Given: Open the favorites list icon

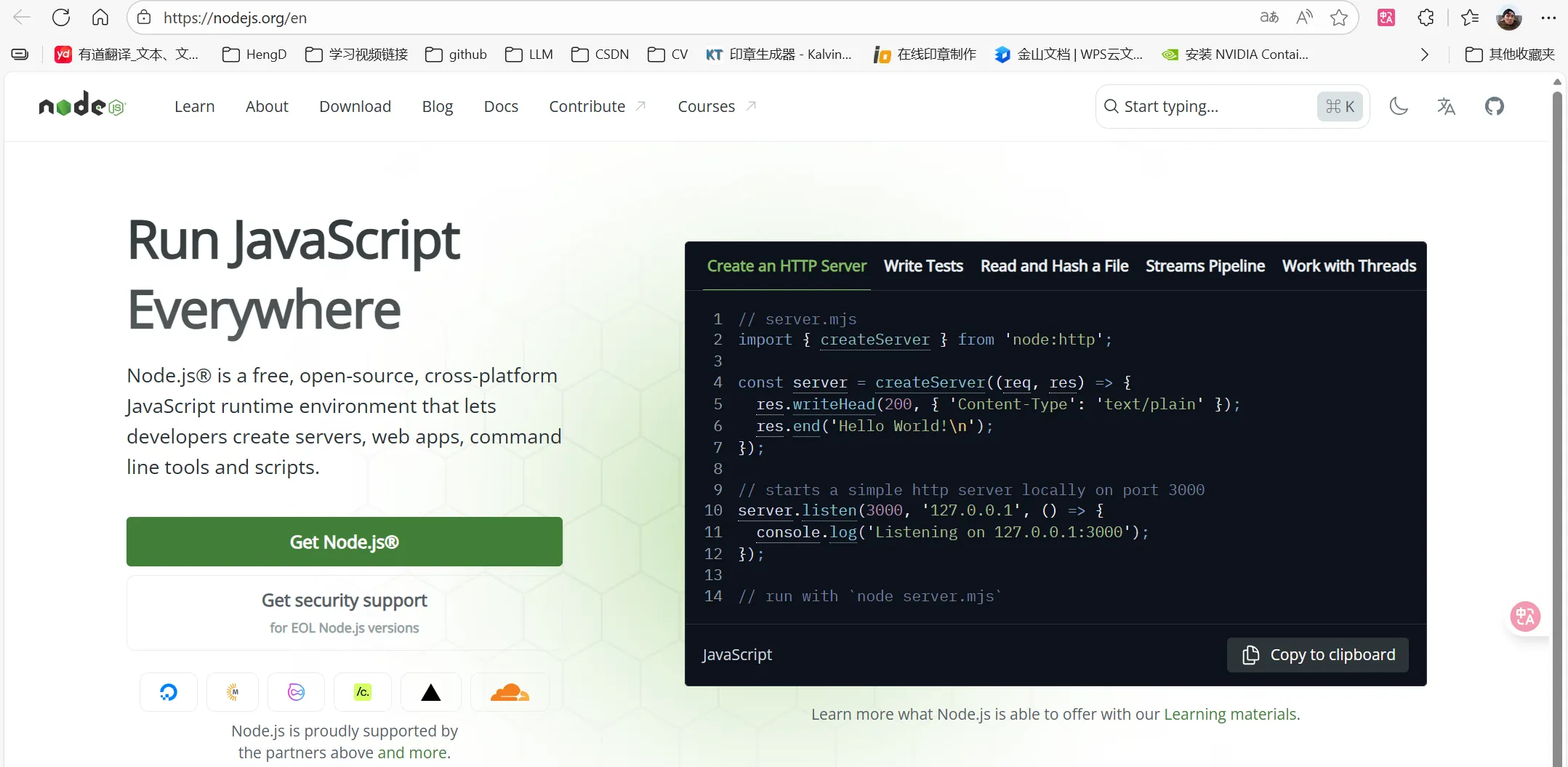Looking at the screenshot, I should coord(1470,17).
